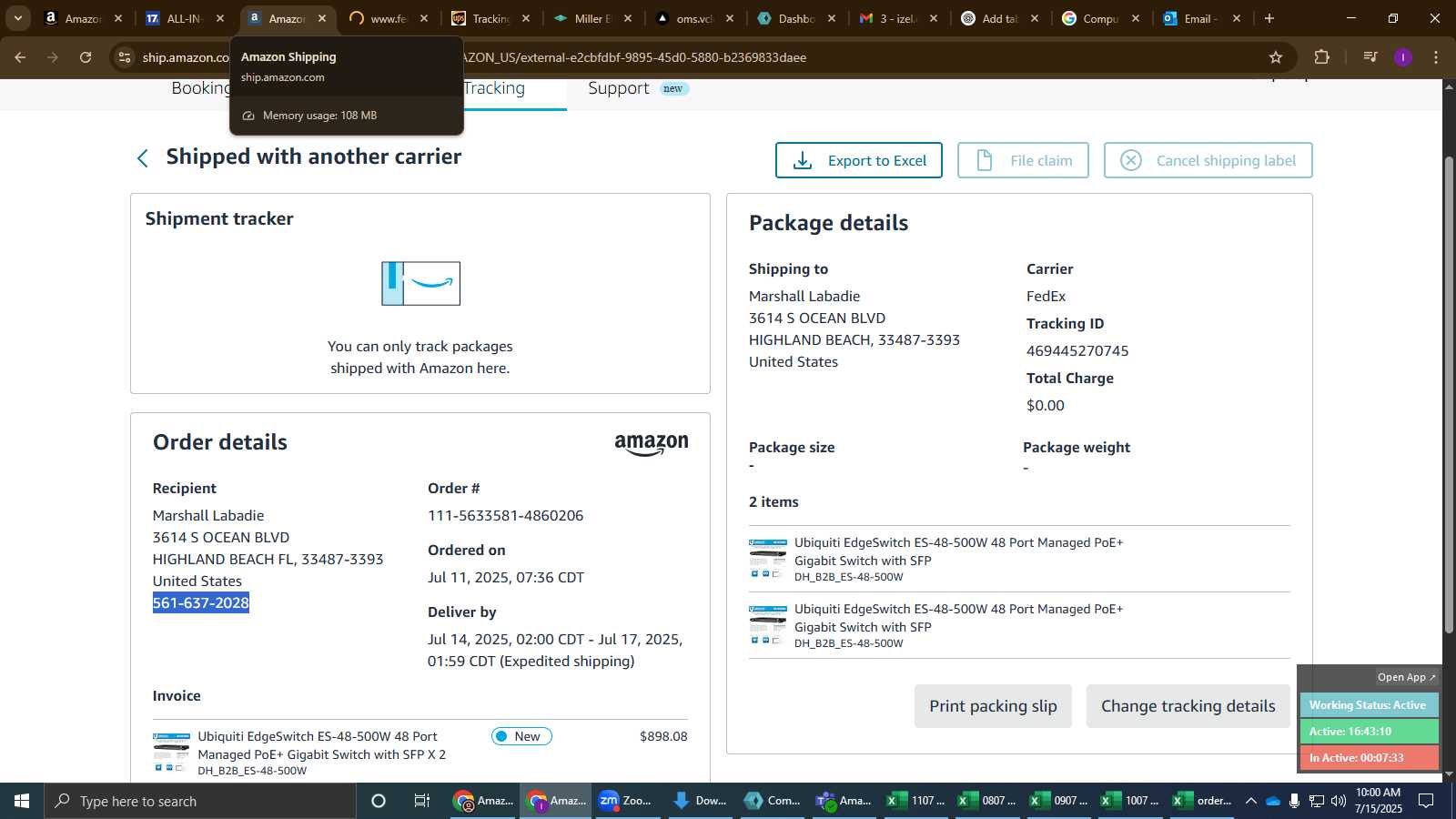
Task: Click the Amazon logo in Order details
Action: 652,444
